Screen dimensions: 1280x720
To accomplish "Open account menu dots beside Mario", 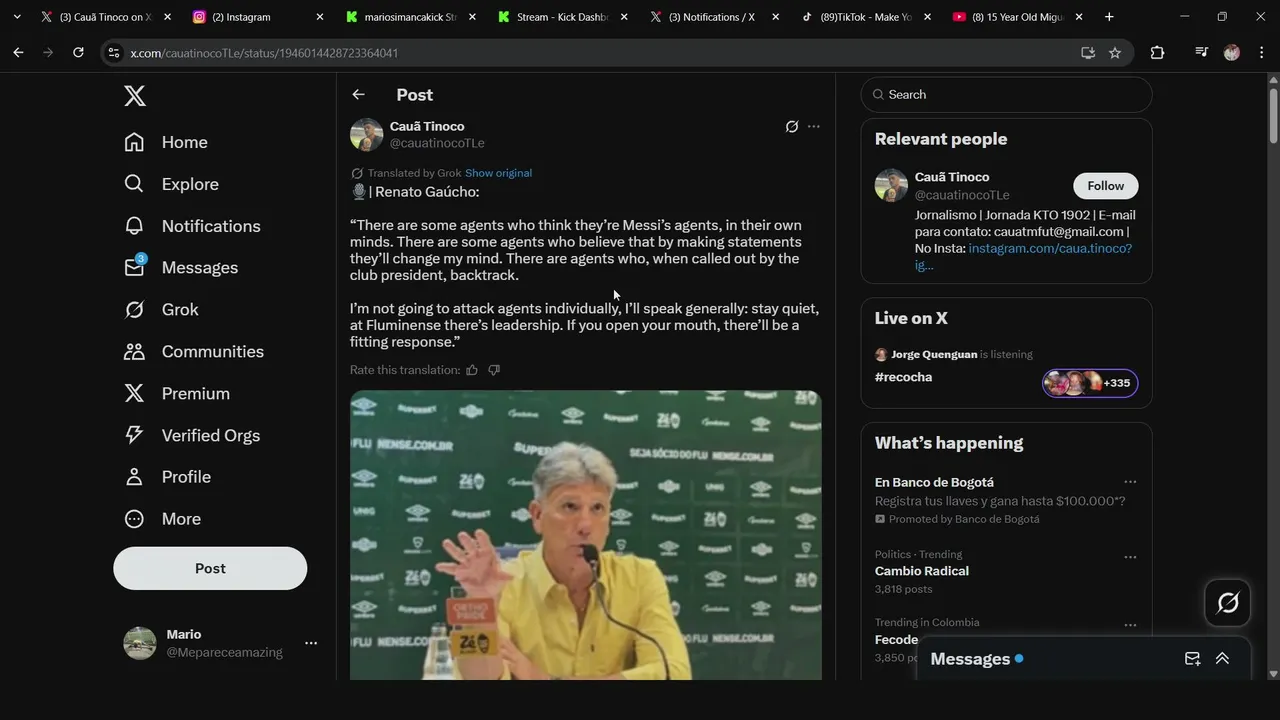I will [311, 643].
